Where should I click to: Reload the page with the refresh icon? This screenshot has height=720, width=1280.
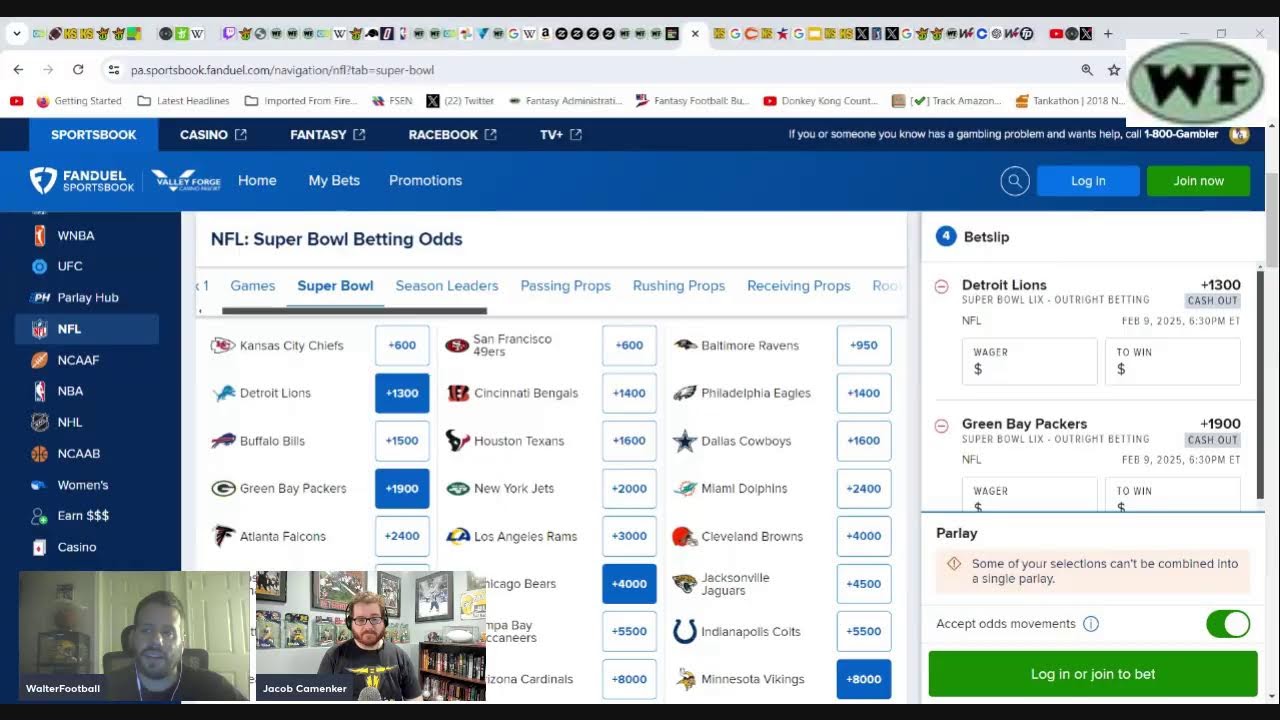[78, 70]
